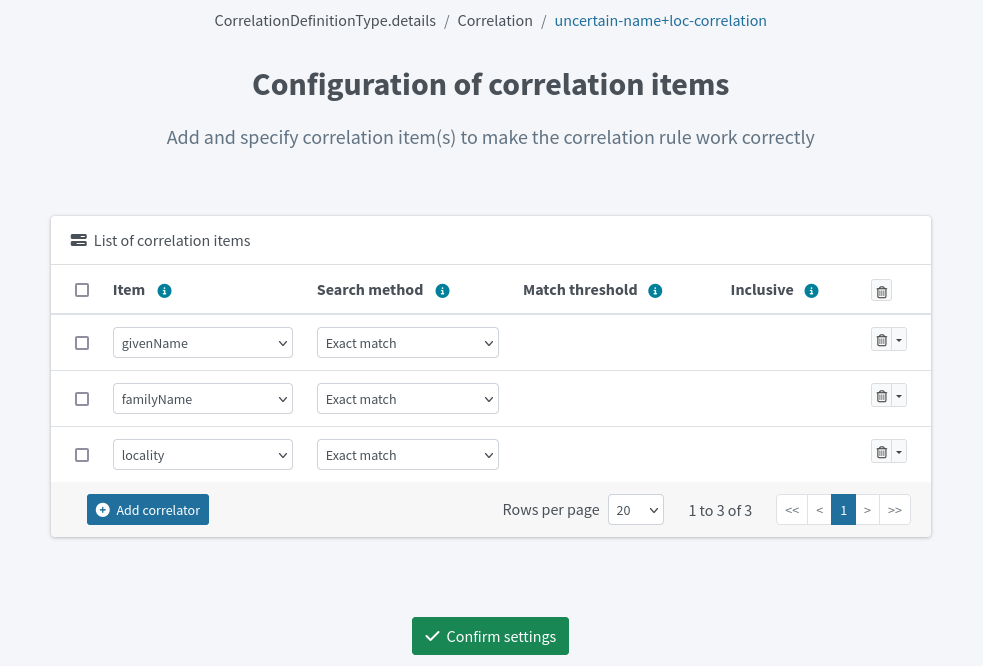
Task: Click the list icon beside List of correlation items
Action: (78, 239)
